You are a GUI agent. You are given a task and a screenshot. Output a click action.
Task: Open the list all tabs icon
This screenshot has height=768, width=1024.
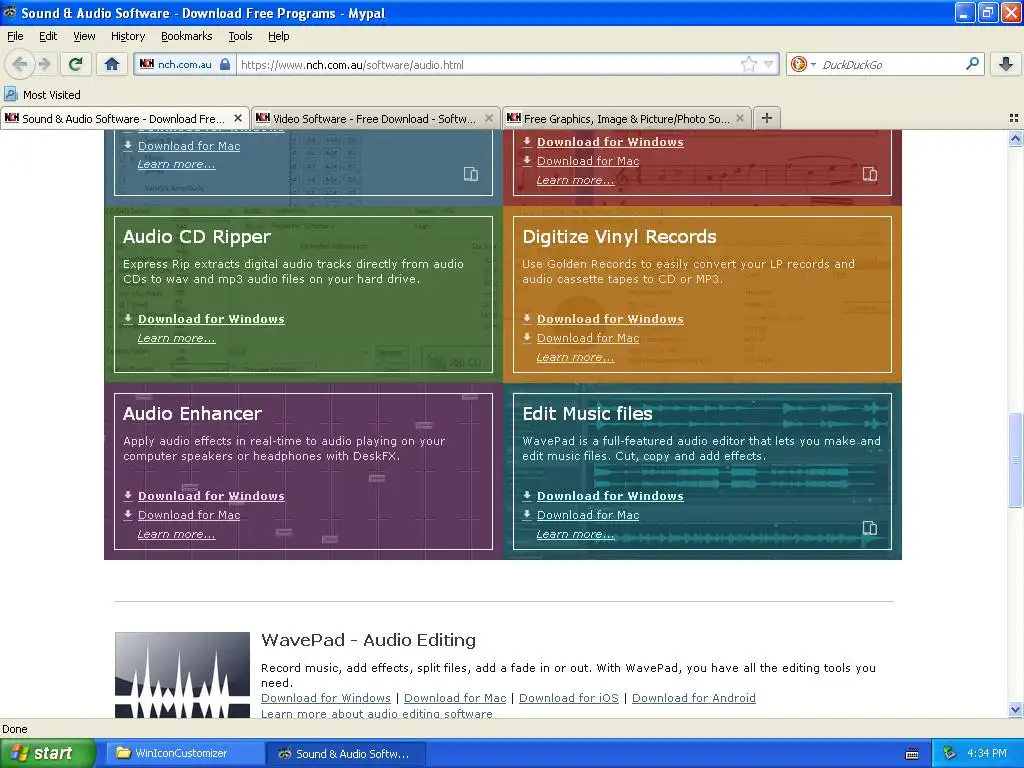pyautogui.click(x=1014, y=118)
